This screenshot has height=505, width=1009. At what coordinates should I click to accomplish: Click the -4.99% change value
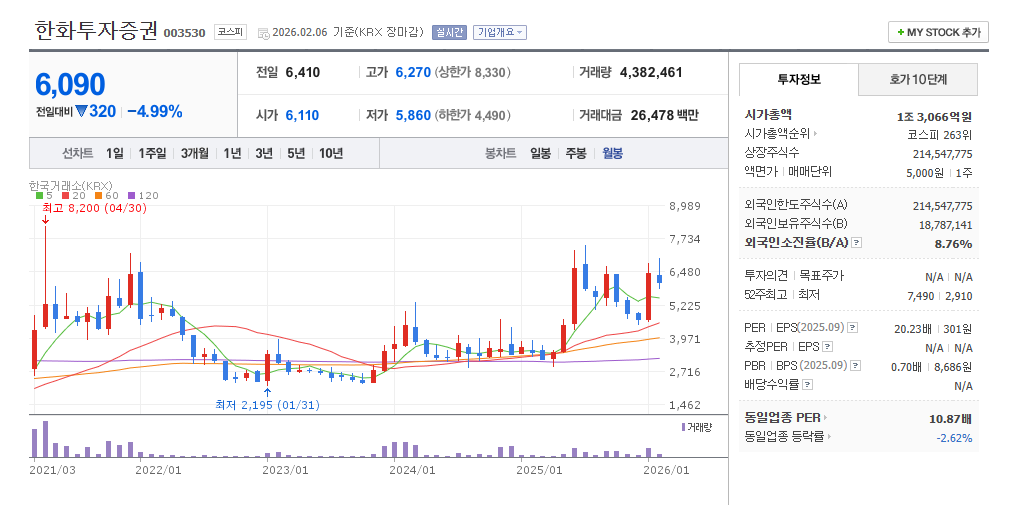pyautogui.click(x=154, y=111)
